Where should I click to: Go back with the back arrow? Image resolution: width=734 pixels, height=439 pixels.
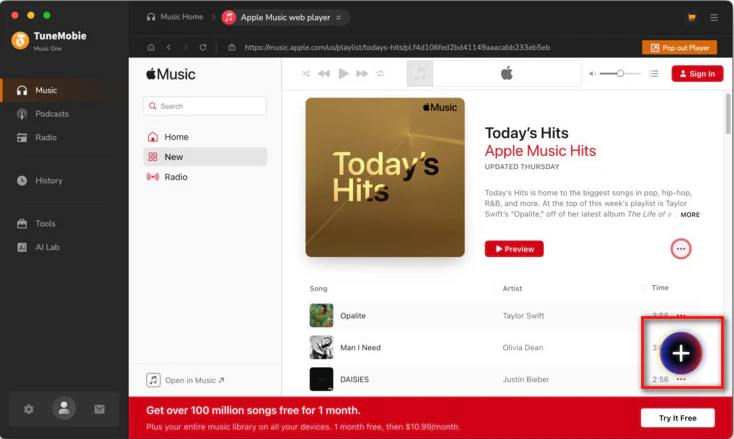169,47
